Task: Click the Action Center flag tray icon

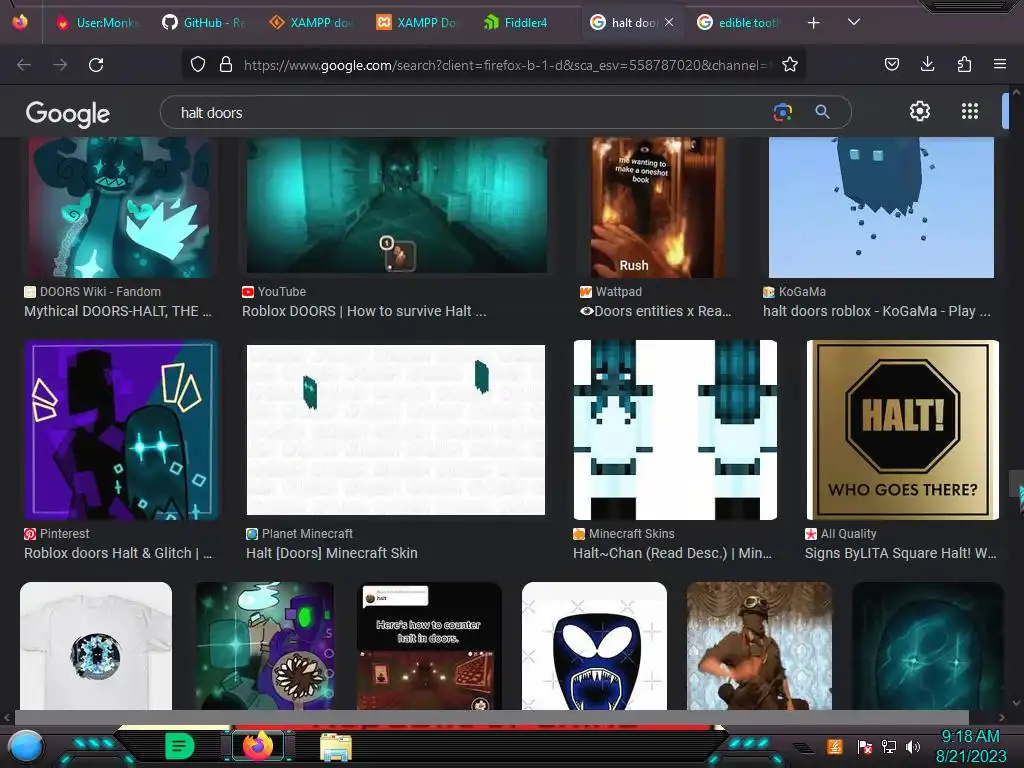Action: click(864, 746)
